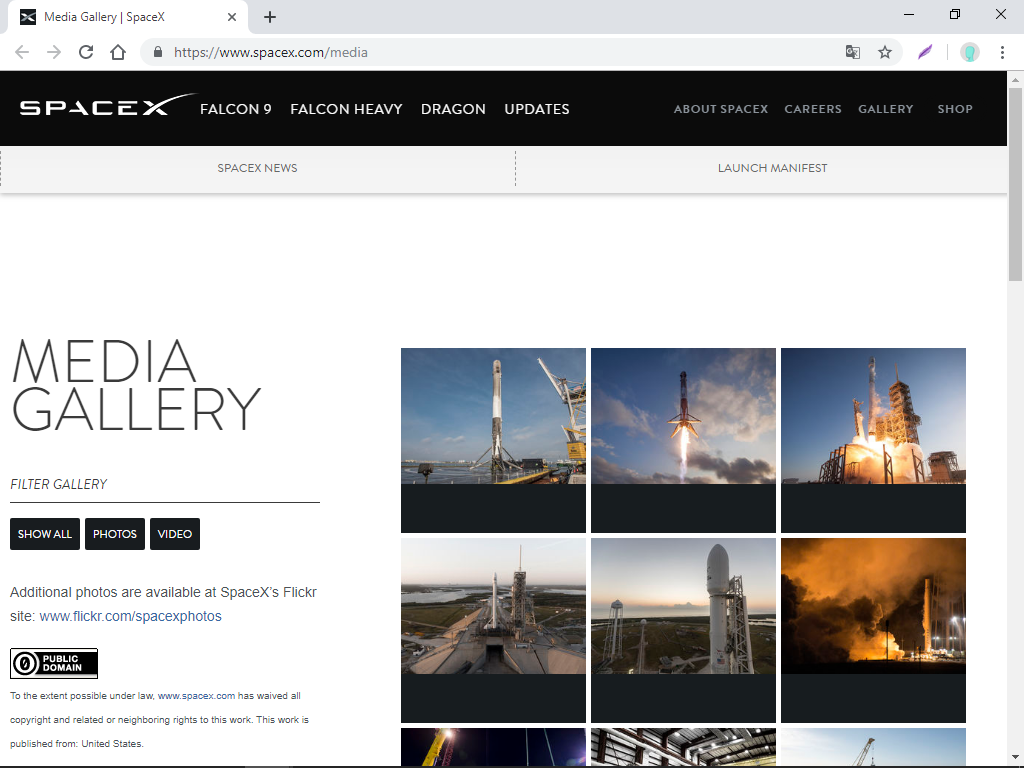Navigate to Gallery
The height and width of the screenshot is (768, 1024).
886,109
